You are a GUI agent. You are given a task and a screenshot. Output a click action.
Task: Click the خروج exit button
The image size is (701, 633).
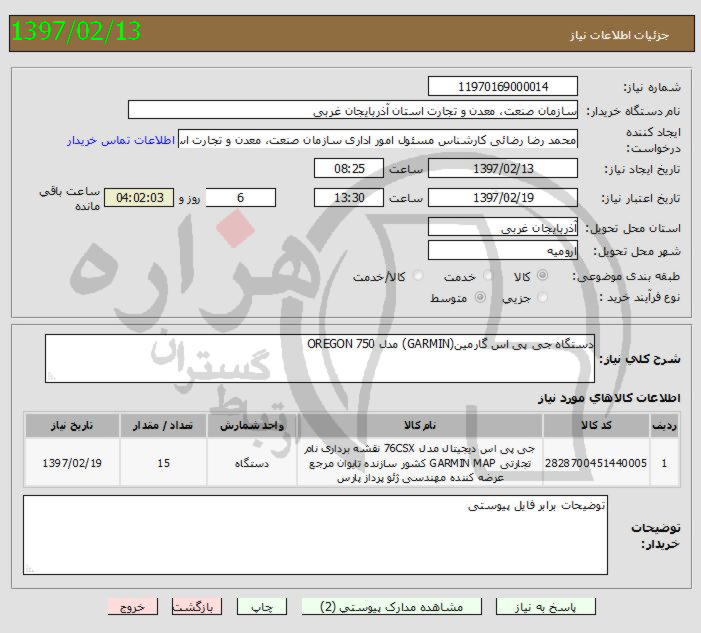[x=133, y=607]
